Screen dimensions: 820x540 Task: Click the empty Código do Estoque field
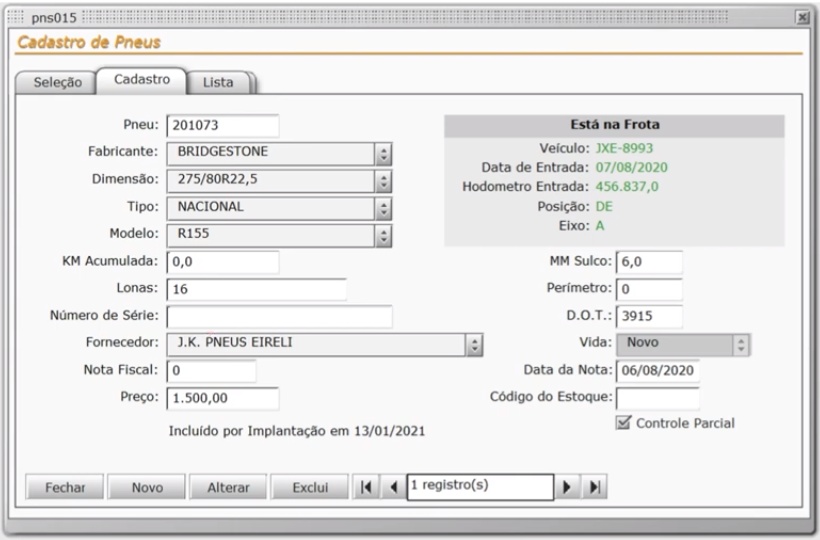click(x=658, y=398)
